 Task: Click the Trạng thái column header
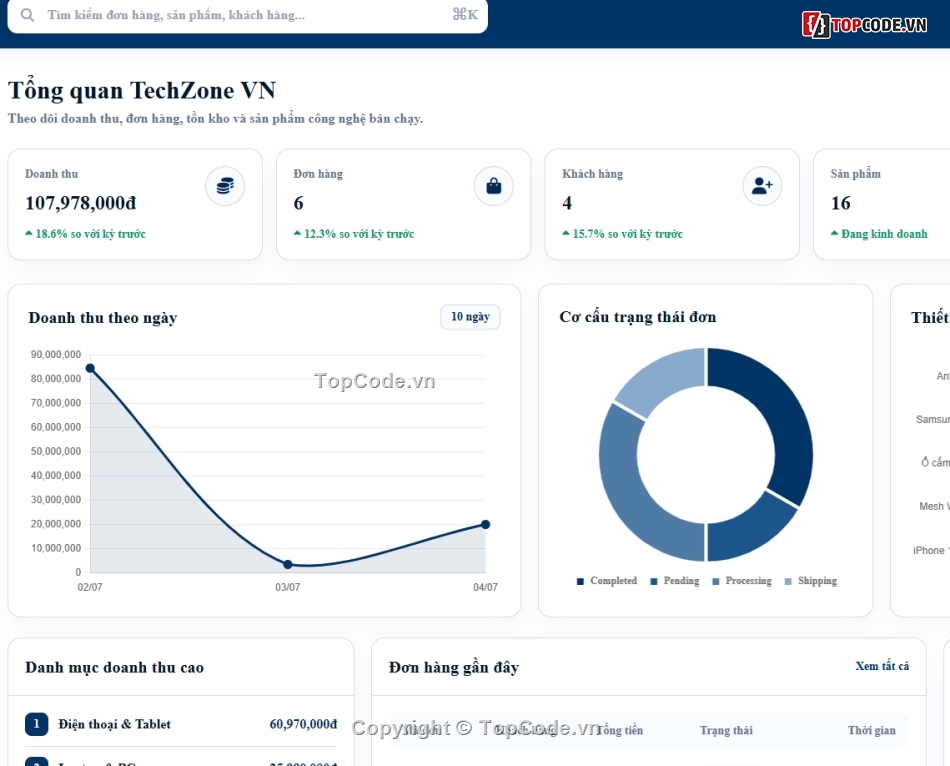click(x=726, y=730)
